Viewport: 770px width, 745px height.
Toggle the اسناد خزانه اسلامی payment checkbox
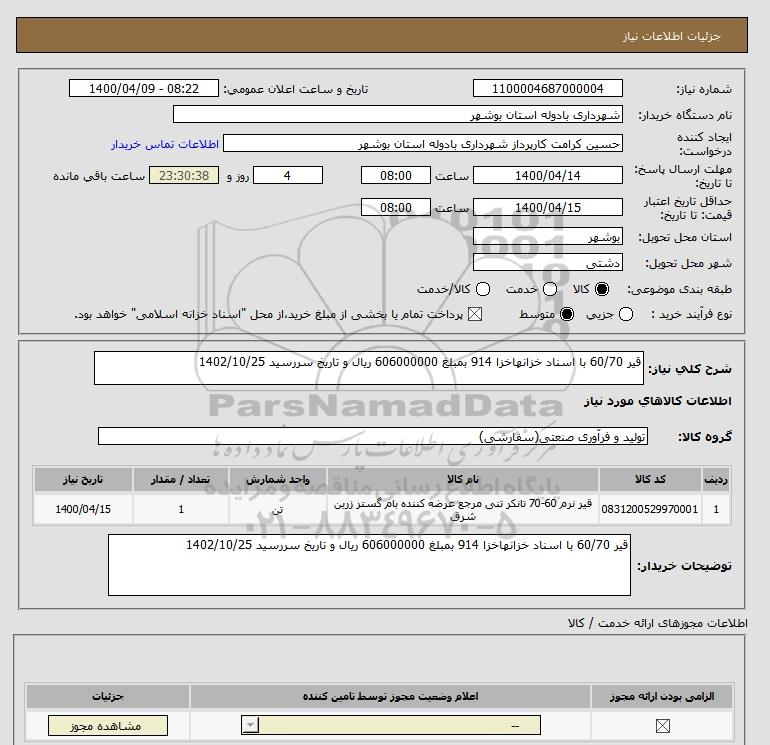point(475,314)
